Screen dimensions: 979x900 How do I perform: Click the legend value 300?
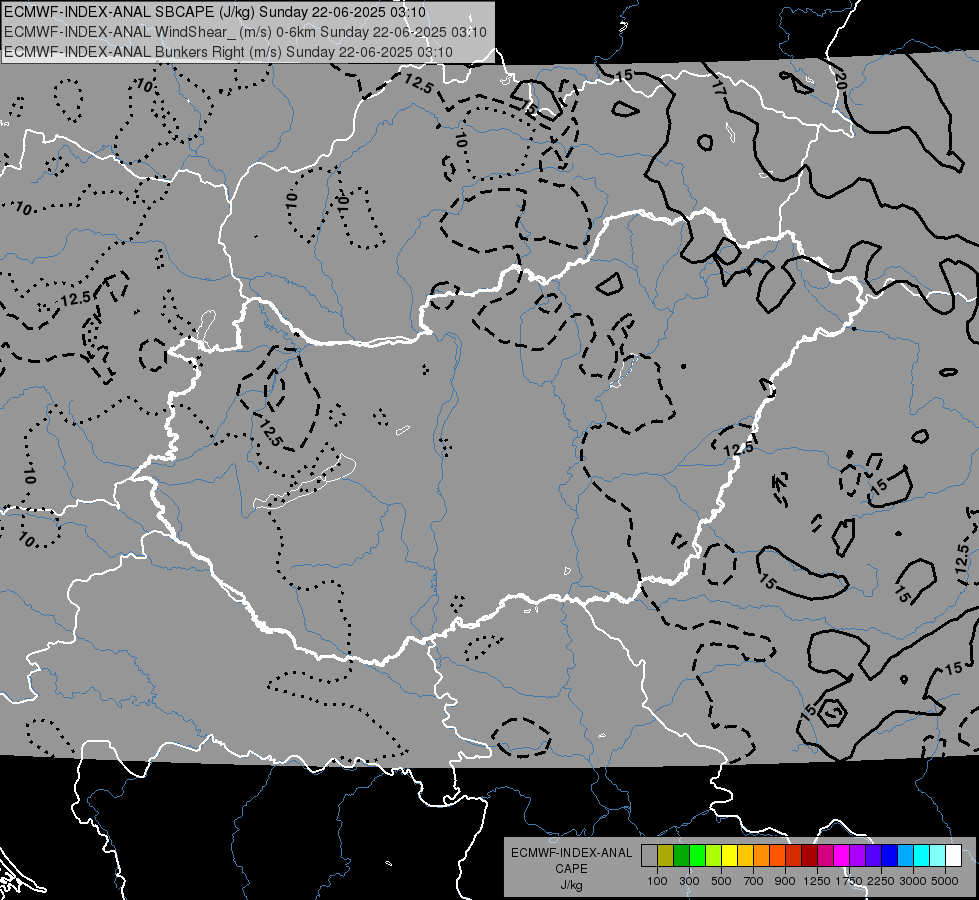(689, 881)
